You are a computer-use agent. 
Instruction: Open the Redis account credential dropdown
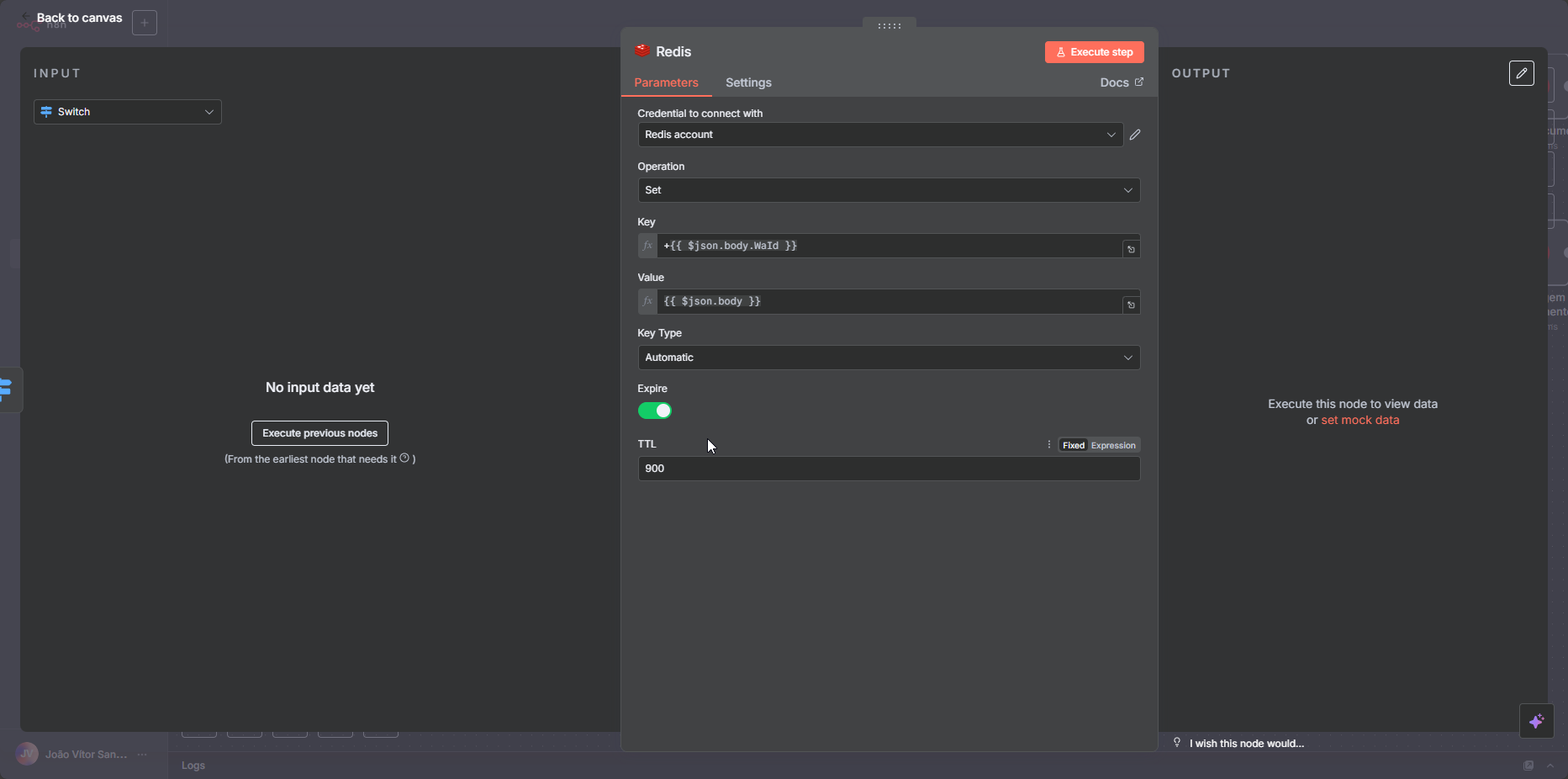[x=880, y=135]
